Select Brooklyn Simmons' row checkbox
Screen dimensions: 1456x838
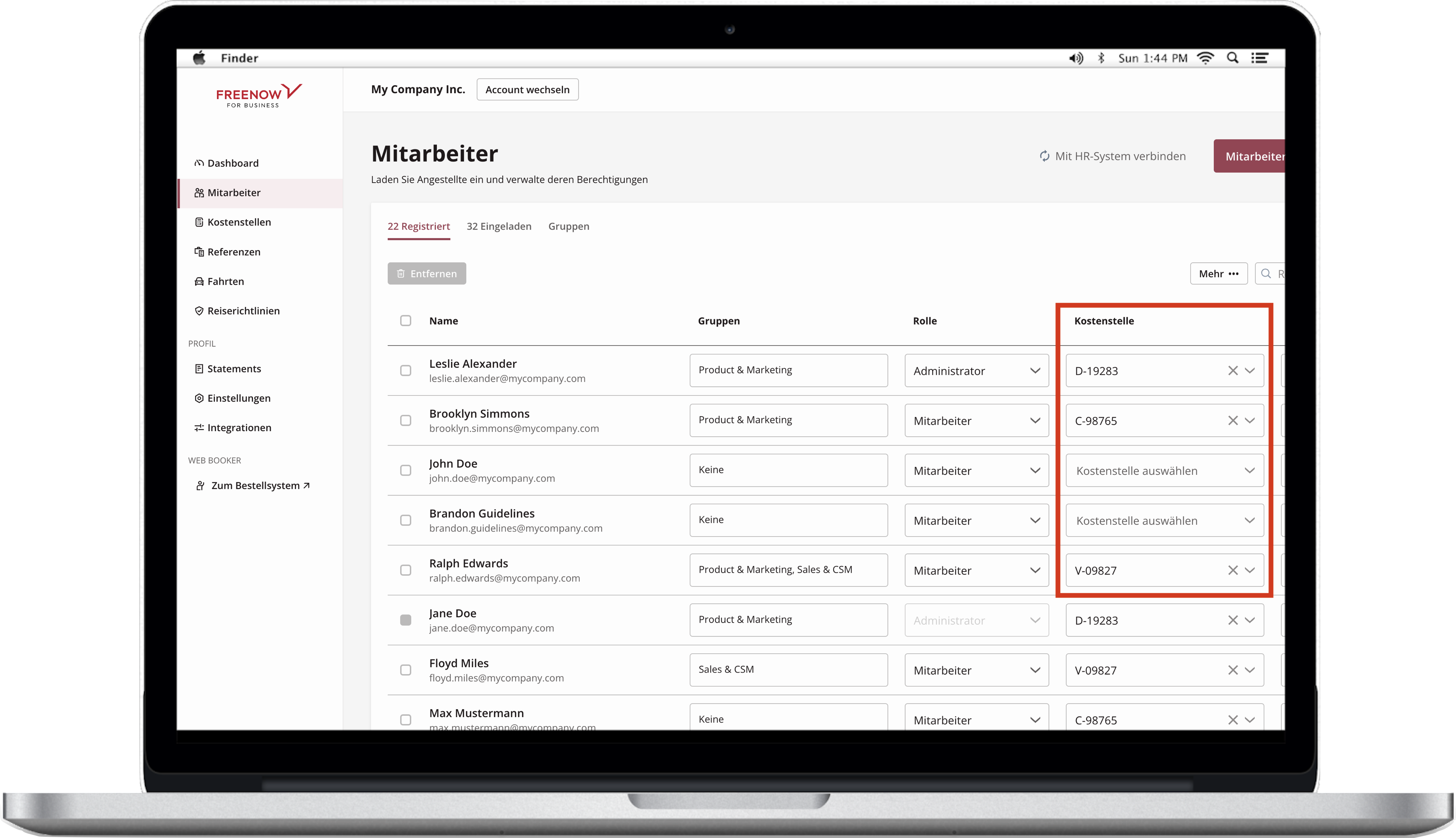click(x=405, y=421)
